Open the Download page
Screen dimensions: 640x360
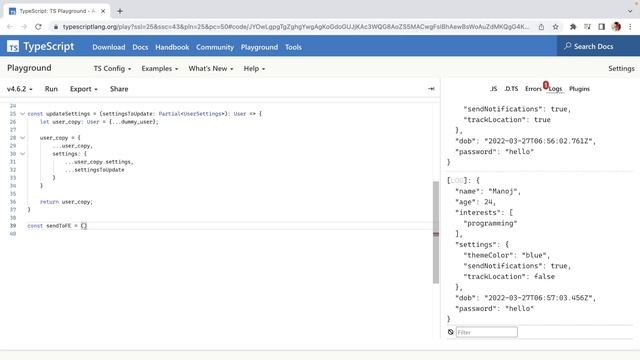109,47
